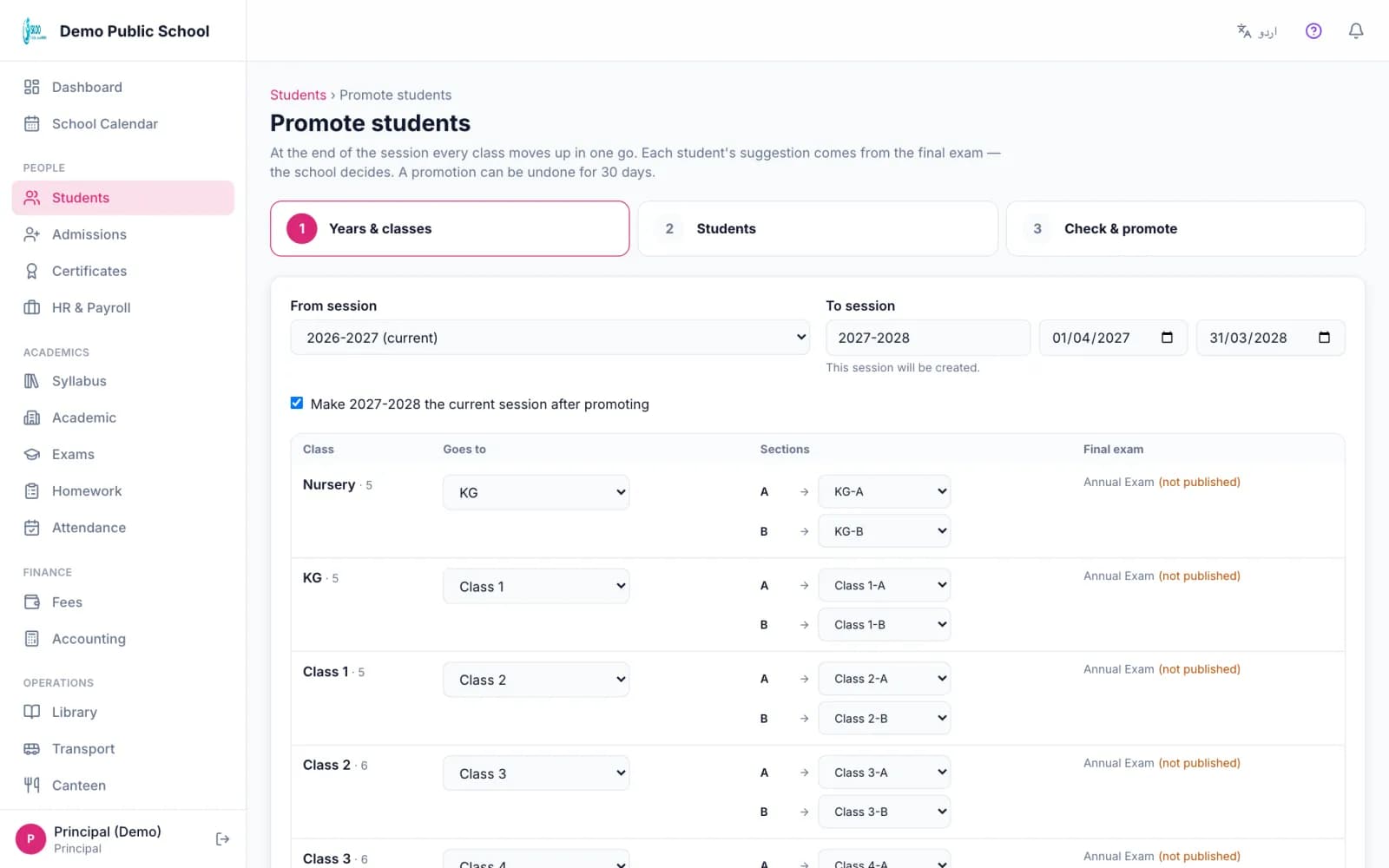This screenshot has height=868, width=1389.
Task: Open the Goes to Class 3 dropdown
Action: pyautogui.click(x=536, y=773)
